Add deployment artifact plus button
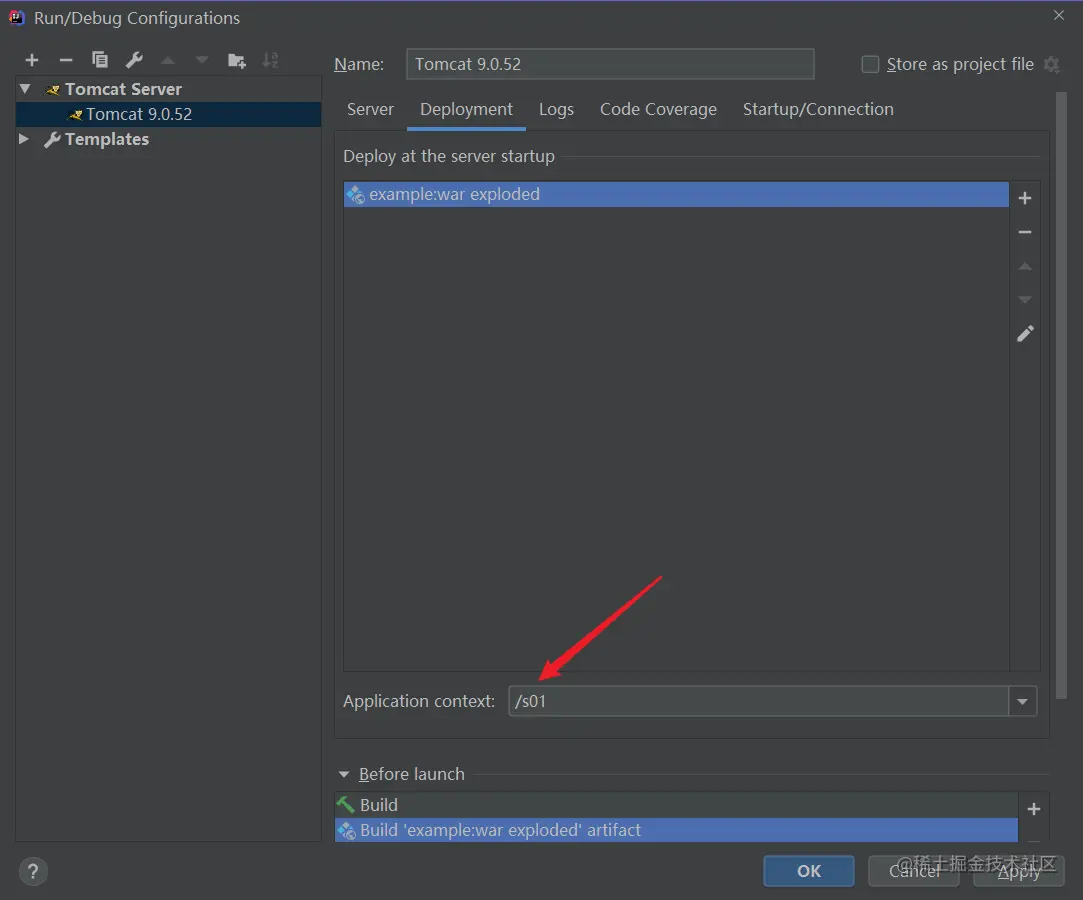 pyautogui.click(x=1025, y=198)
